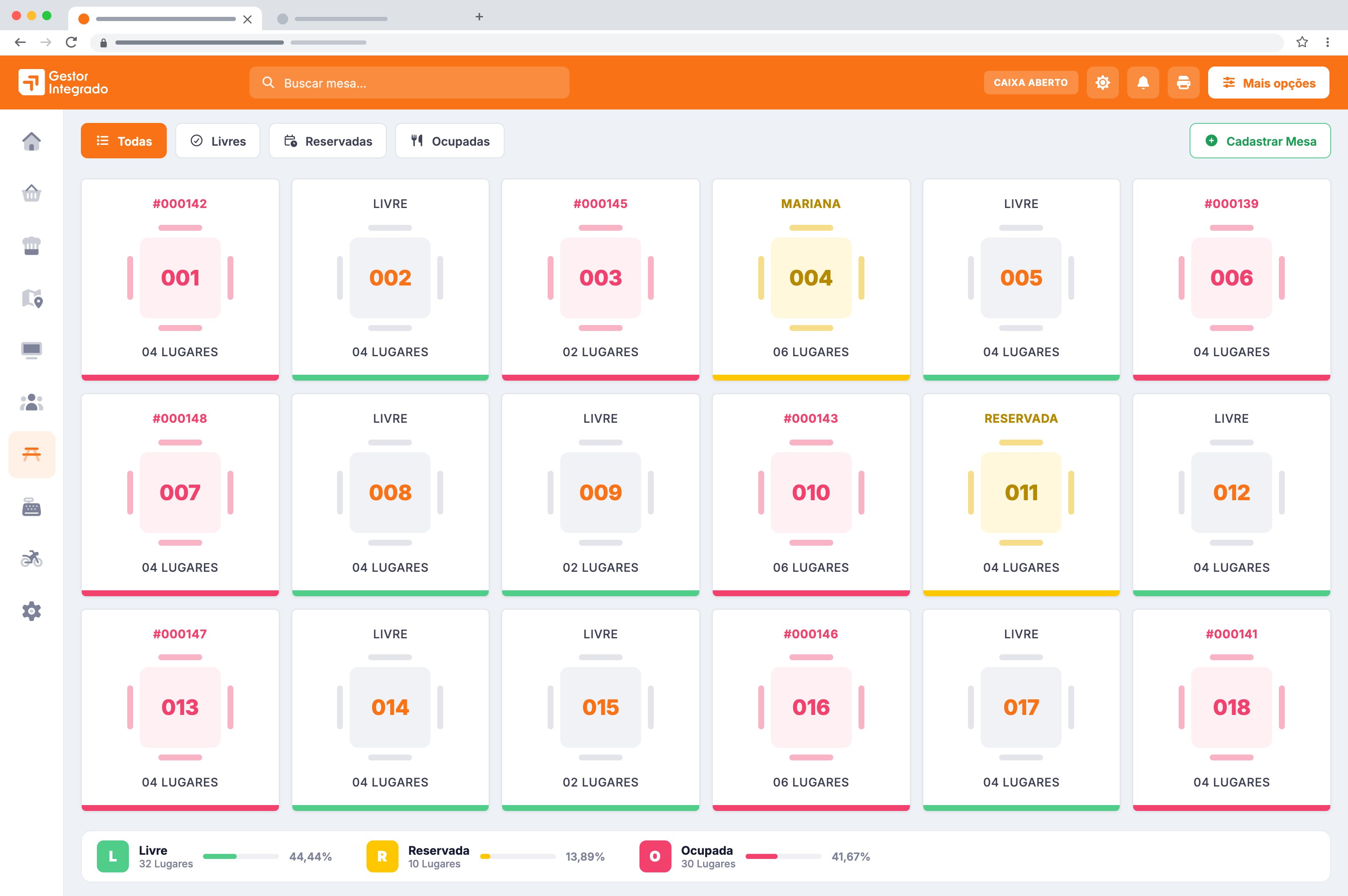Select free table 009
The image size is (1348, 896).
tap(601, 494)
